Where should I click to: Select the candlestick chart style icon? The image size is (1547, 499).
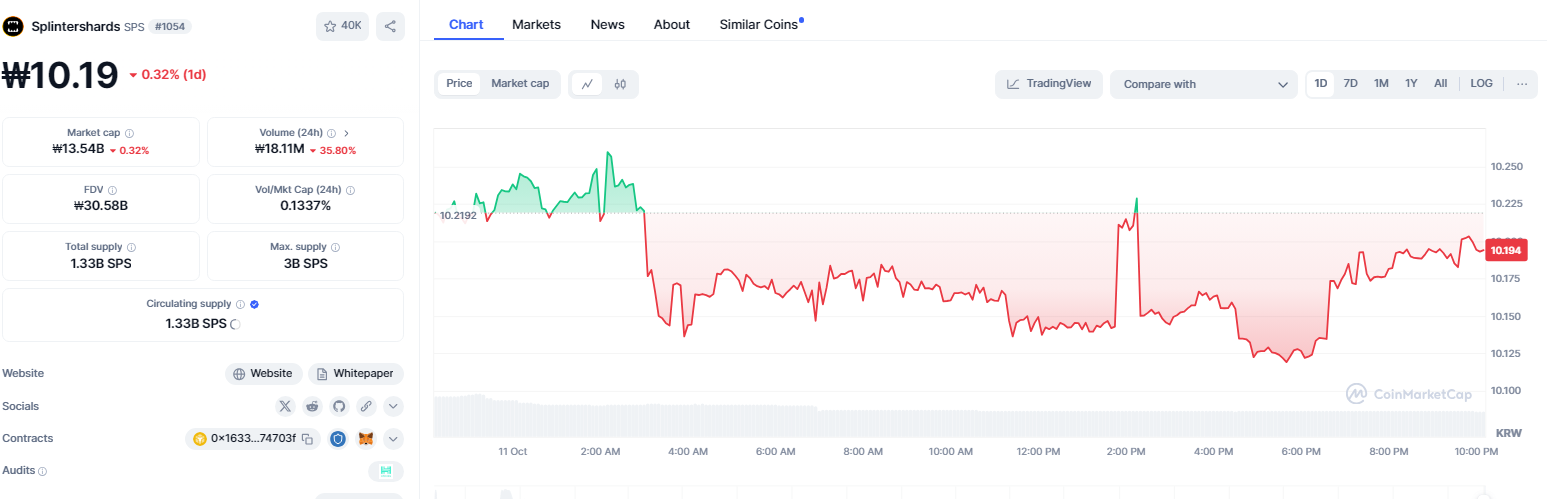pyautogui.click(x=620, y=84)
